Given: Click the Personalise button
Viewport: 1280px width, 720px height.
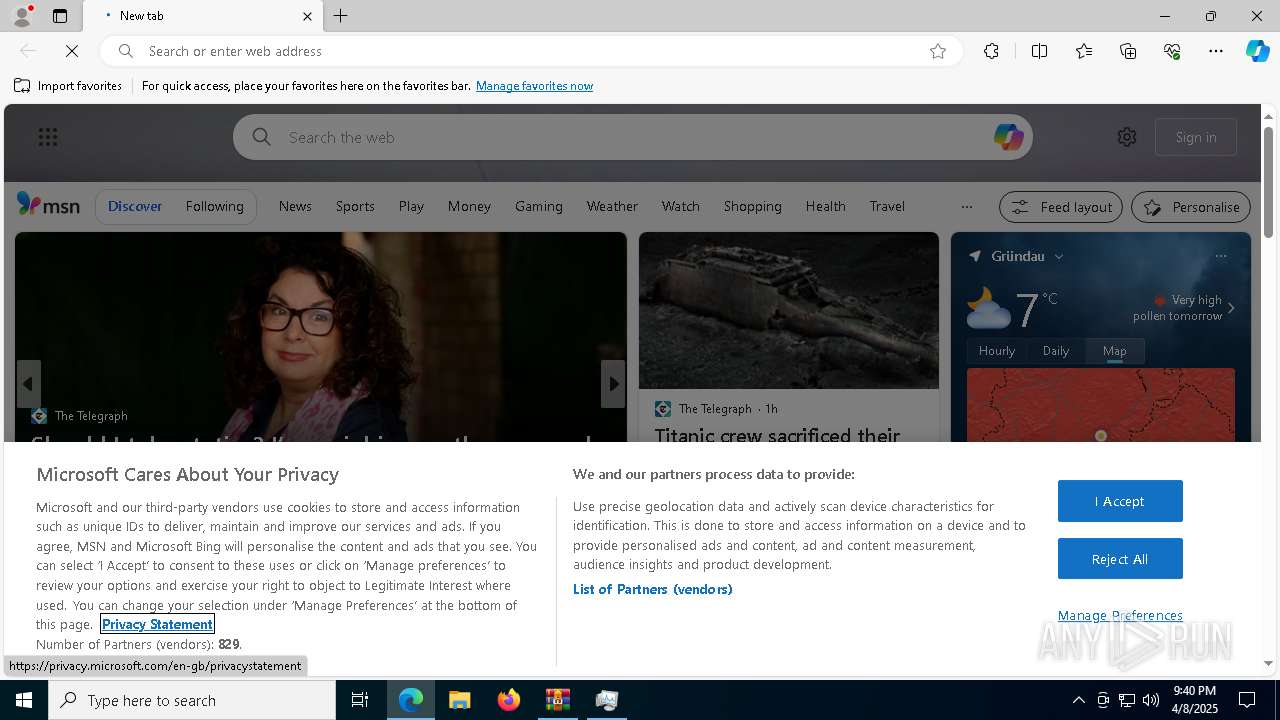Looking at the screenshot, I should click(x=1191, y=207).
